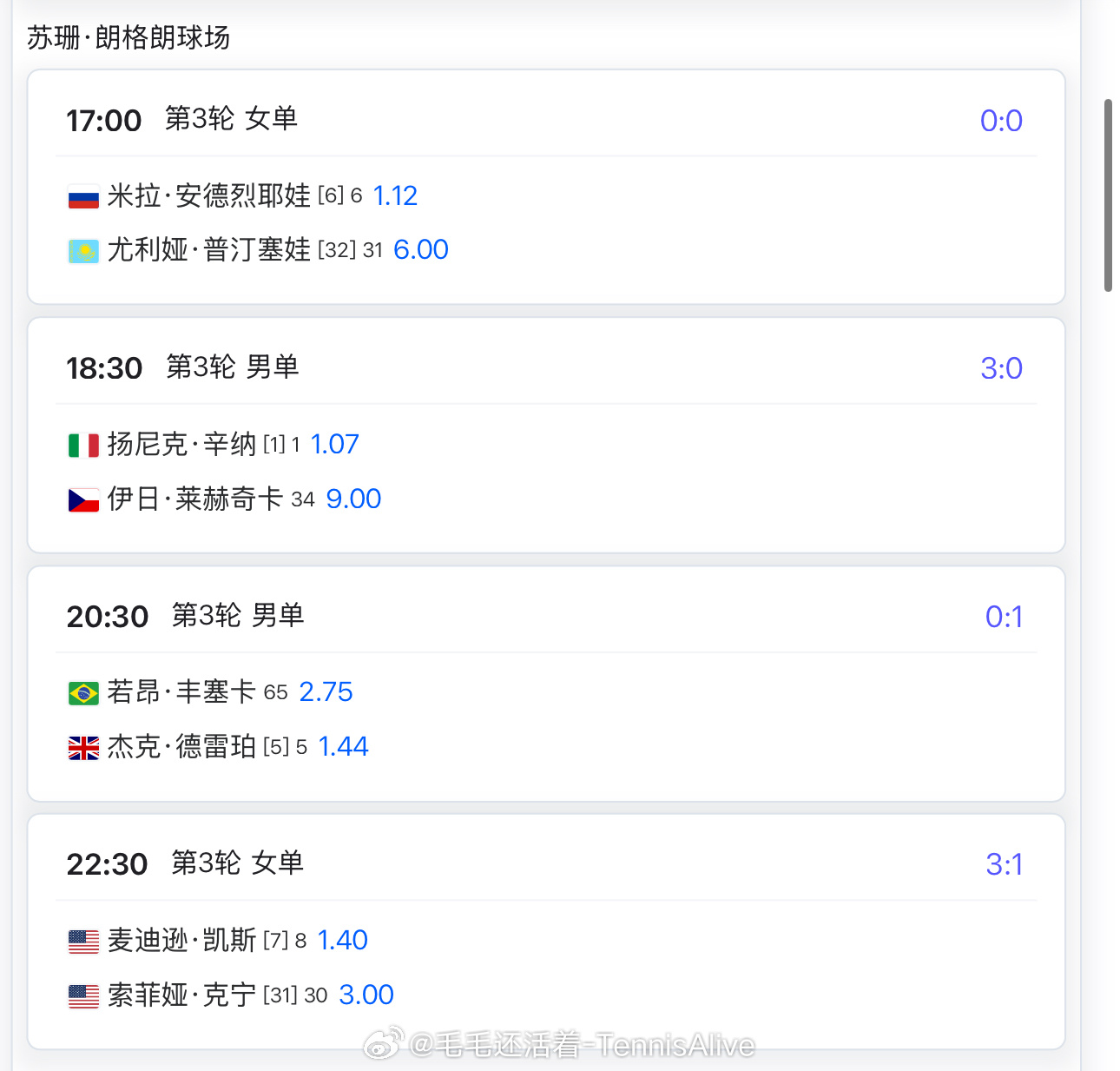1120x1071 pixels.
Task: Open the 0:0 head-to-head score link
Action: (x=1001, y=121)
